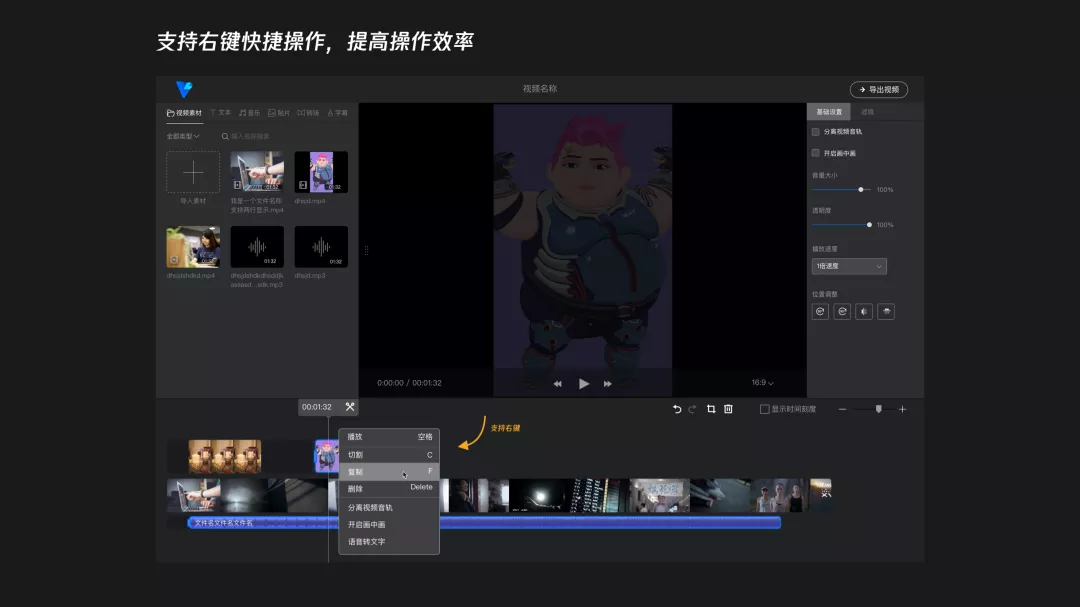Select the dhsjd.mp4 cartoon character thumbnail
The image size is (1080, 607).
(x=321, y=172)
